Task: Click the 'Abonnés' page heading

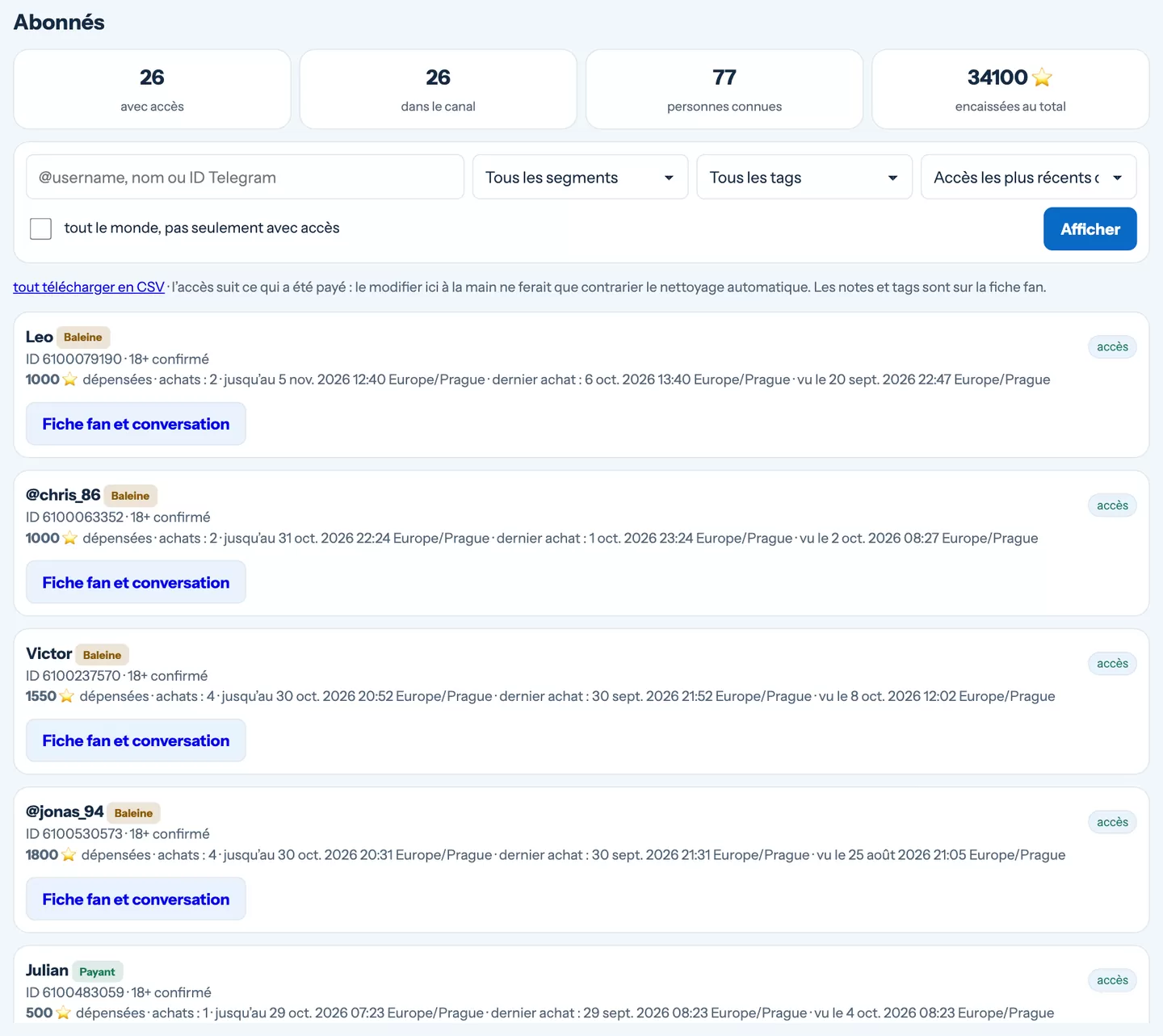Action: [x=59, y=23]
